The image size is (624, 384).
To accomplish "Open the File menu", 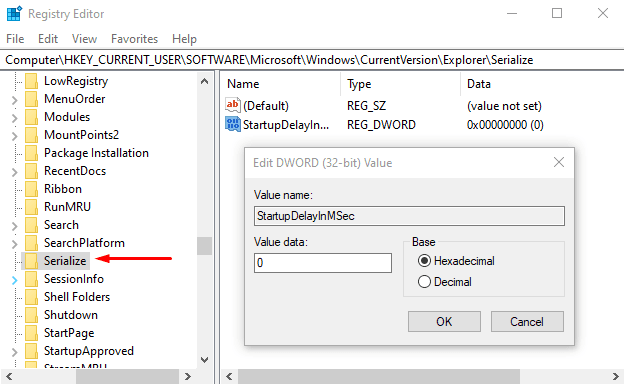I will pyautogui.click(x=15, y=39).
